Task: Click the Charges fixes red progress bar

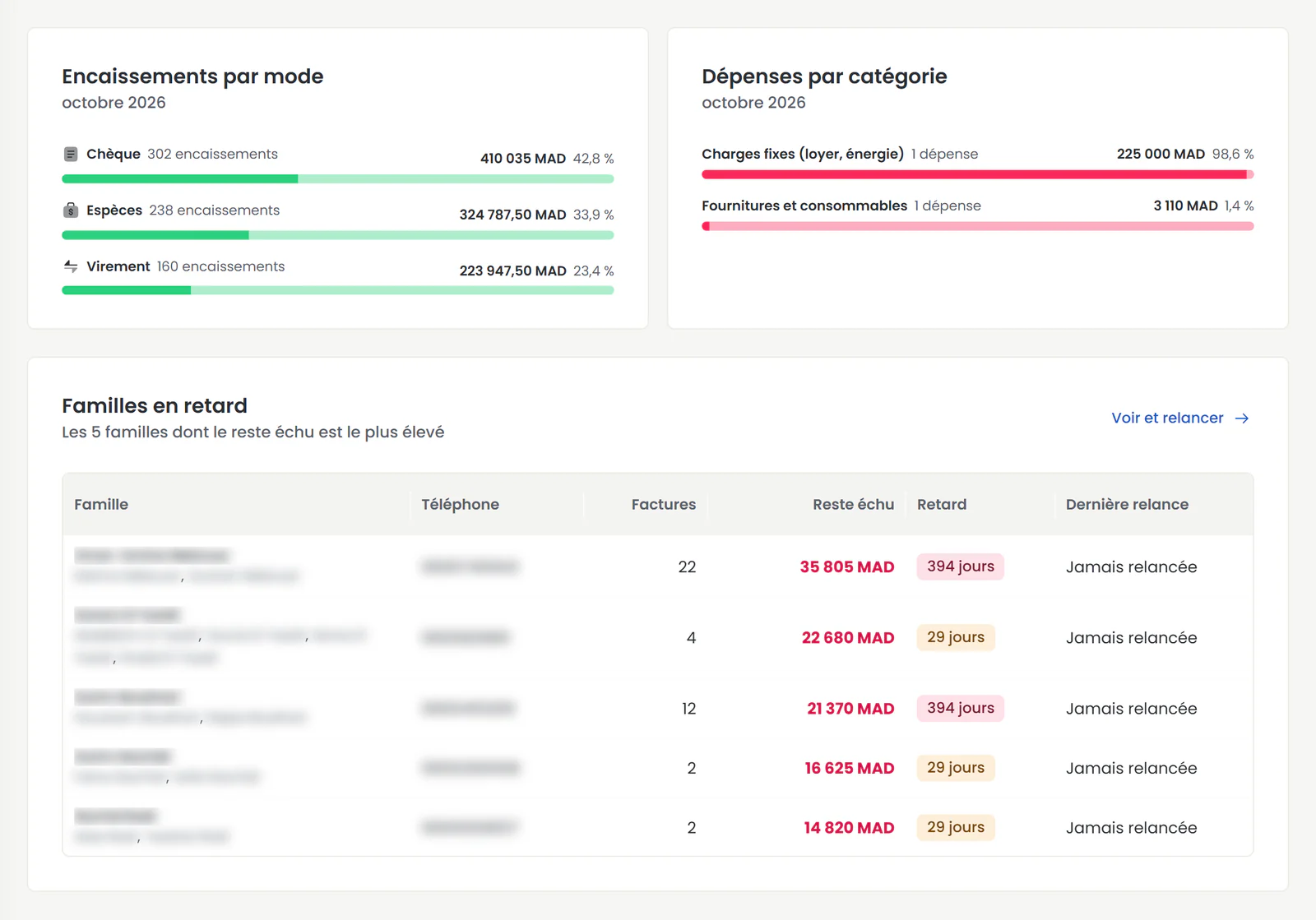Action: [978, 174]
